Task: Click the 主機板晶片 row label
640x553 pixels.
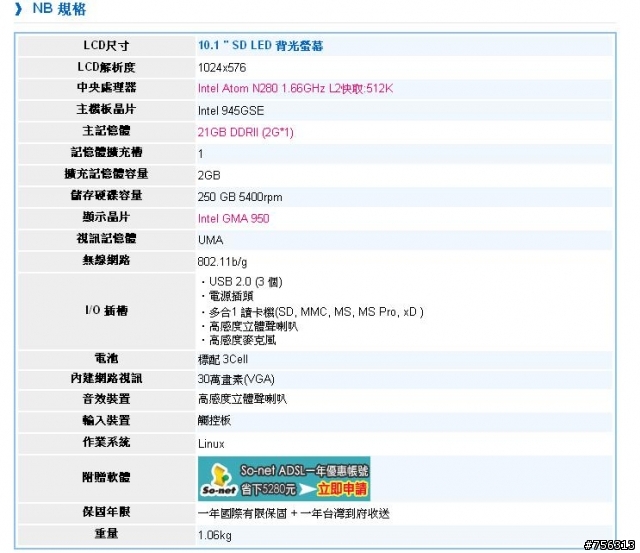Action: point(107,109)
